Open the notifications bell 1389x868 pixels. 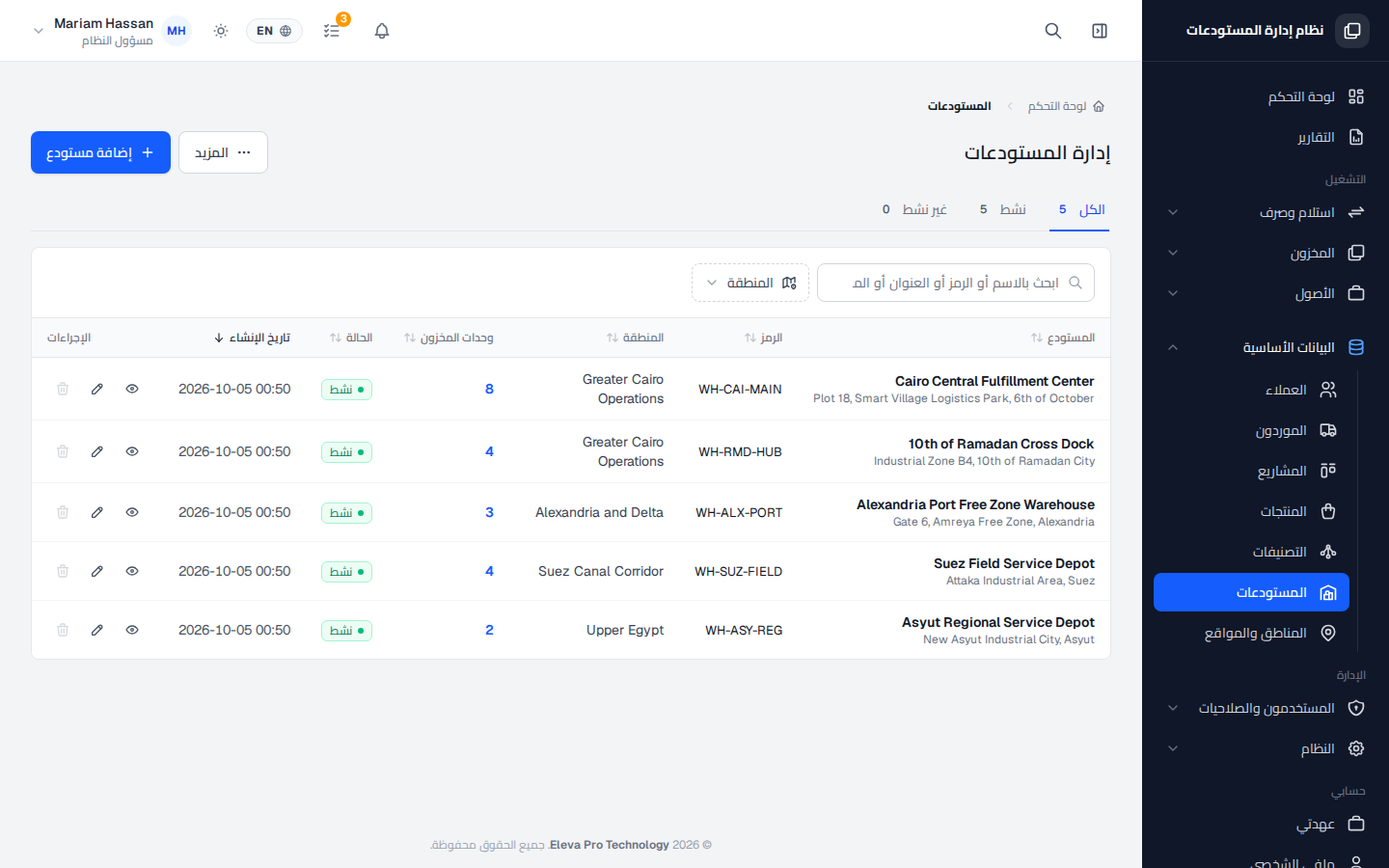(x=382, y=31)
